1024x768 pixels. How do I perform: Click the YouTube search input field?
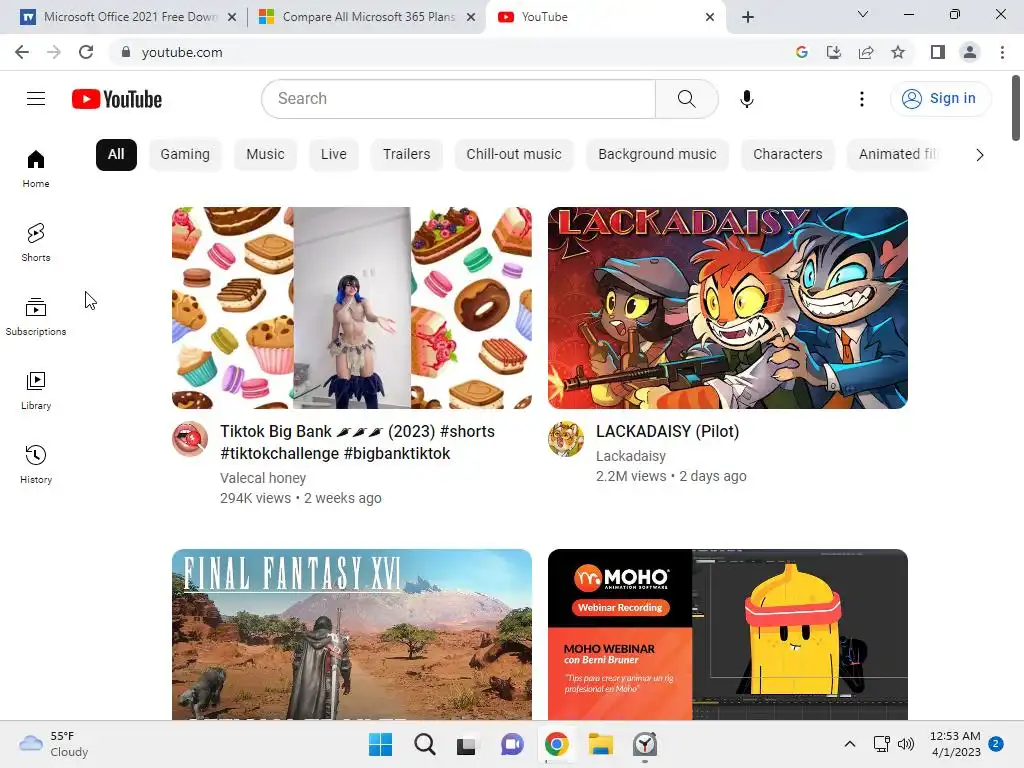coord(458,99)
